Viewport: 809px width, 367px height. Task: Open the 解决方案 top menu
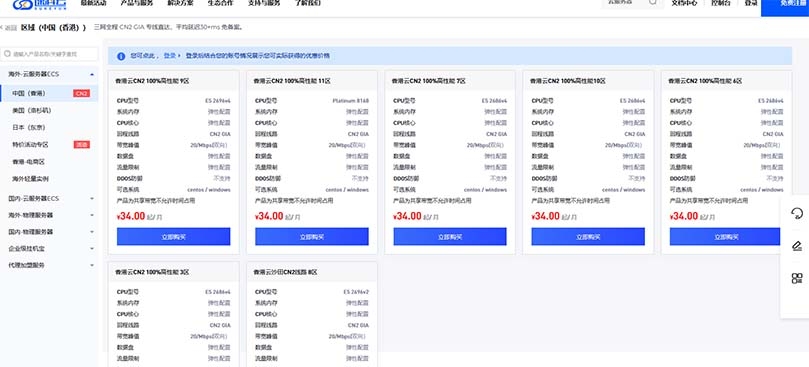pos(181,3)
